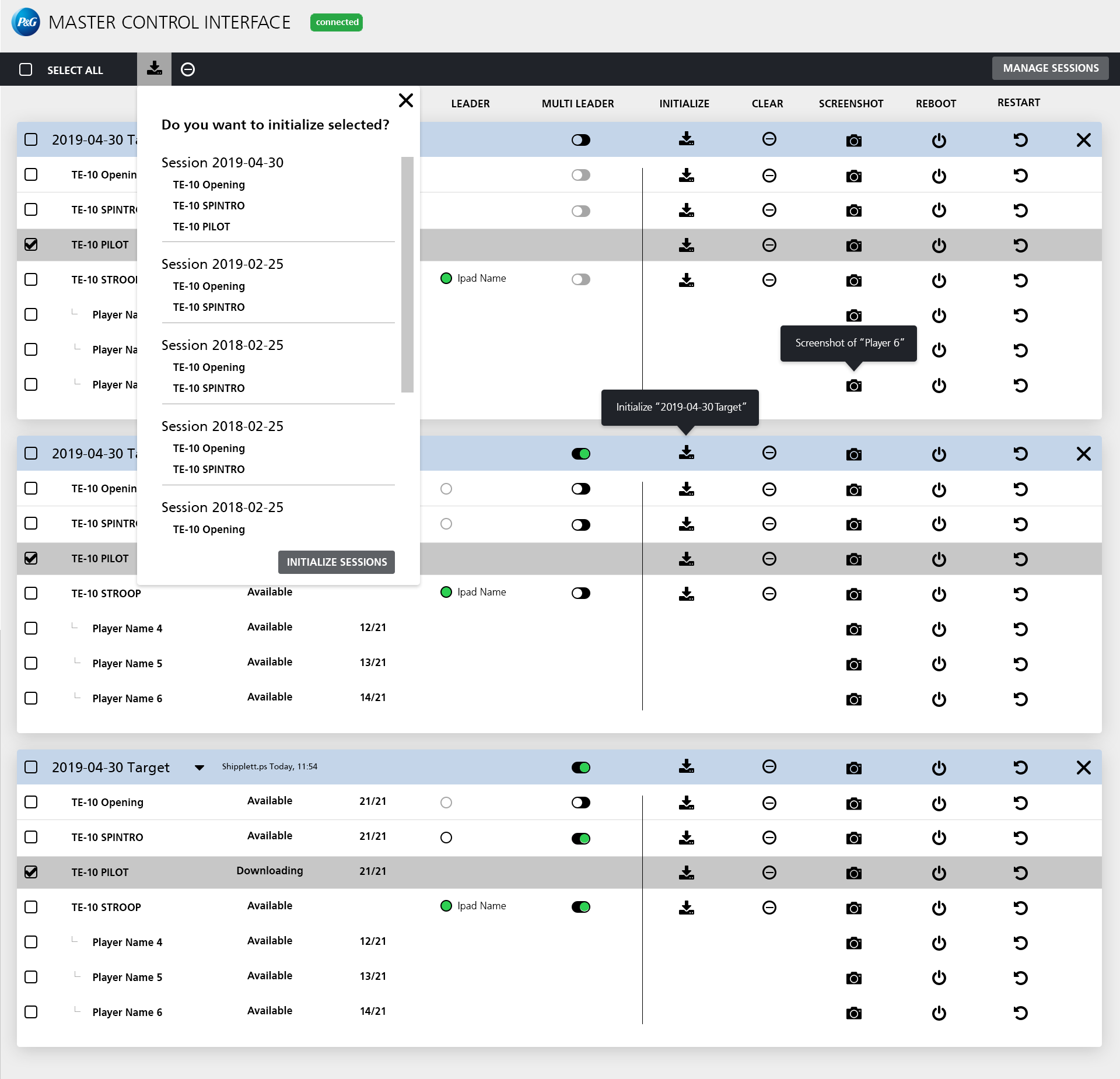Toggle multi leader on third session header

coord(580,768)
